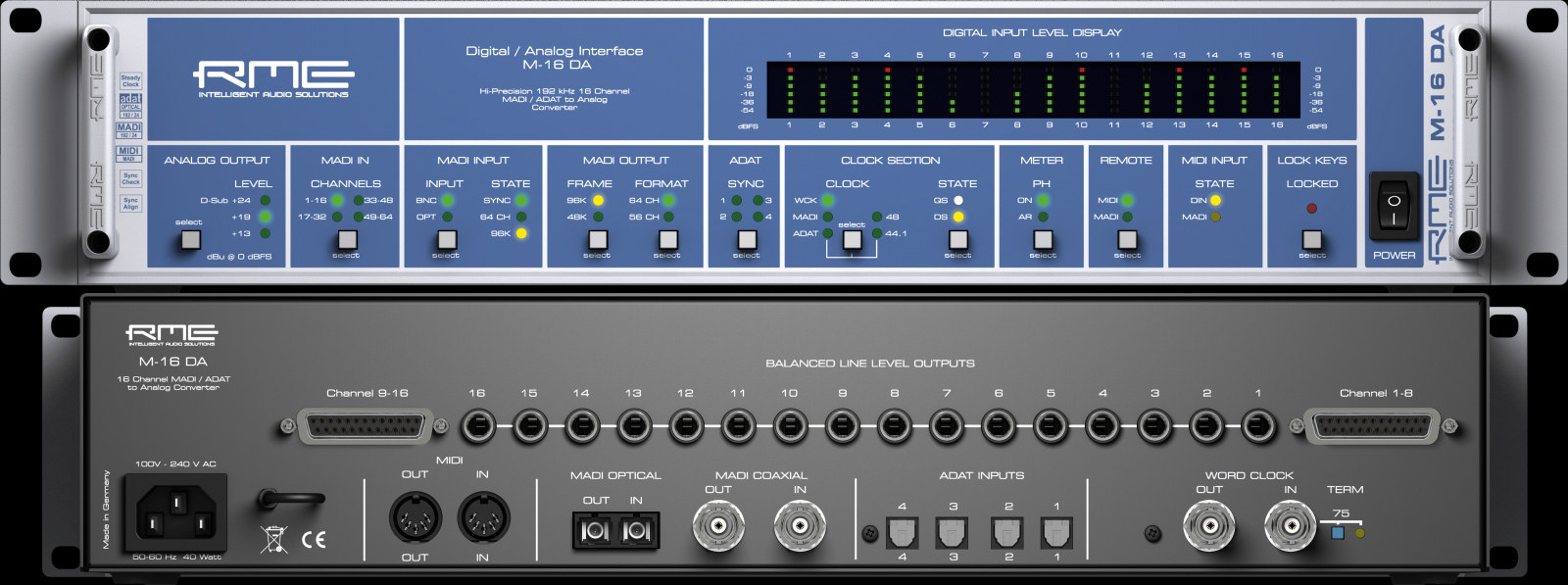1568x585 pixels.
Task: Click the MADI COAXIAL OUT BNC connector
Action: pos(718,526)
